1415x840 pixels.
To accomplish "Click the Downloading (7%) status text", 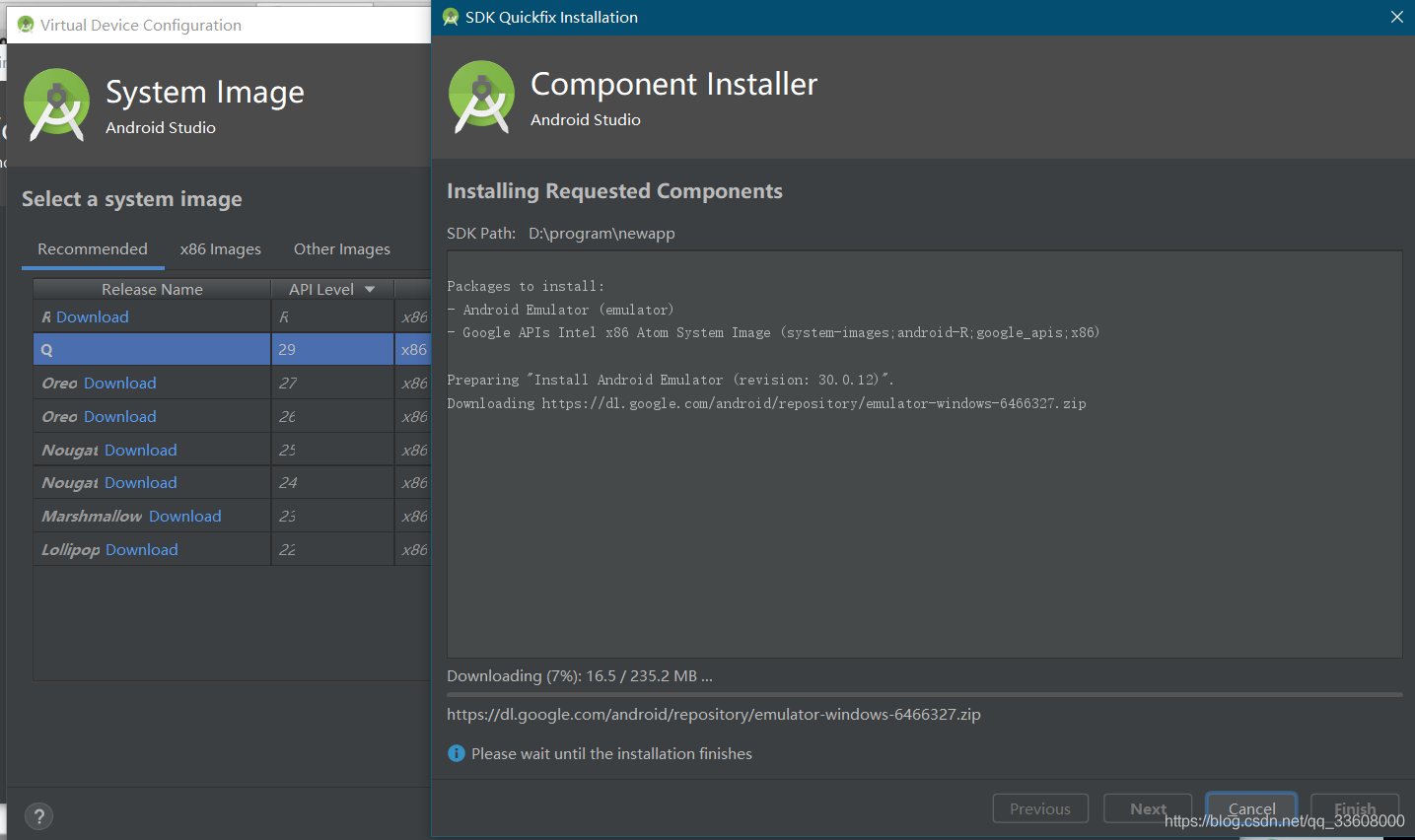I will coord(580,675).
